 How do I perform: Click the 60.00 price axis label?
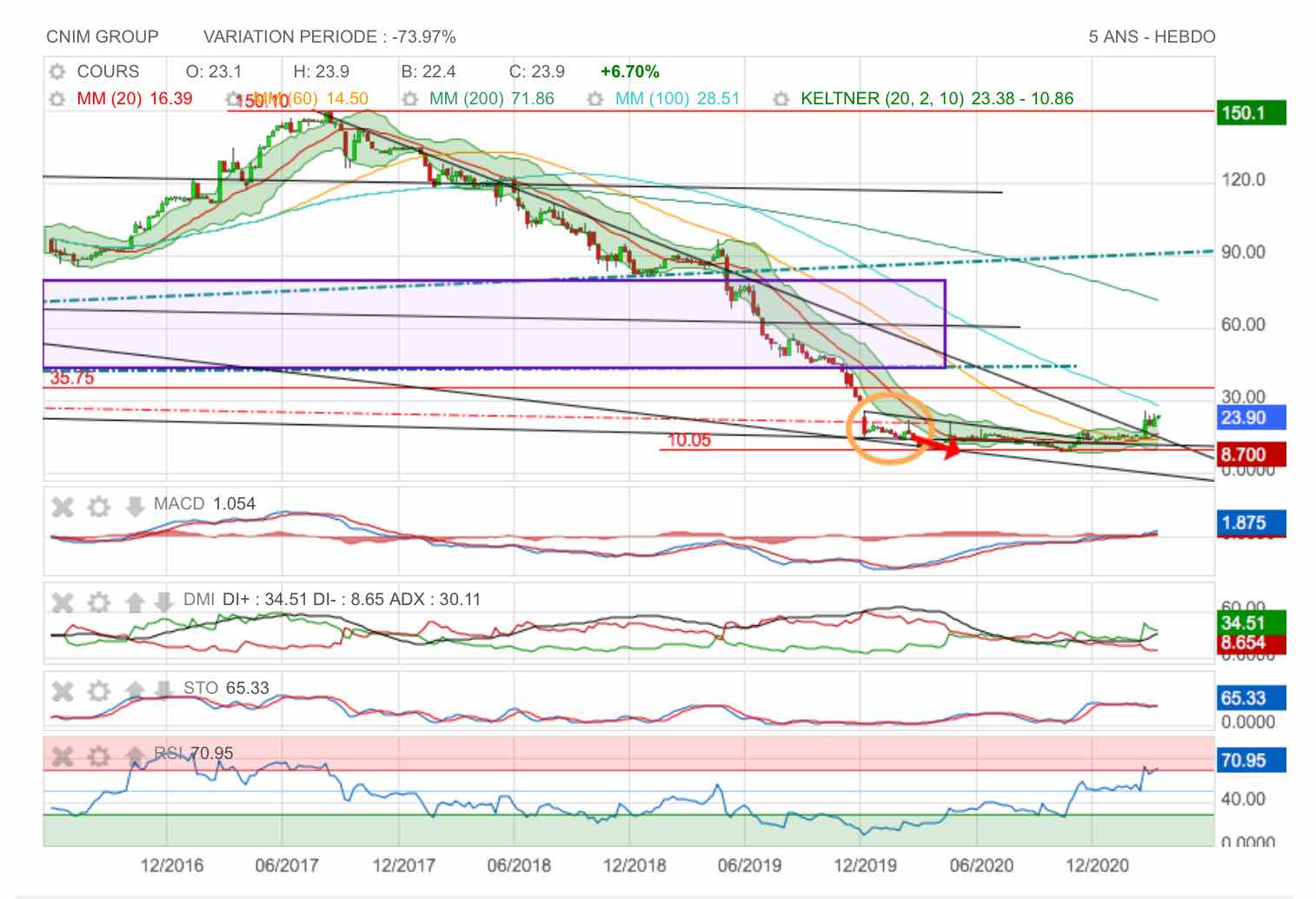coord(1244,324)
